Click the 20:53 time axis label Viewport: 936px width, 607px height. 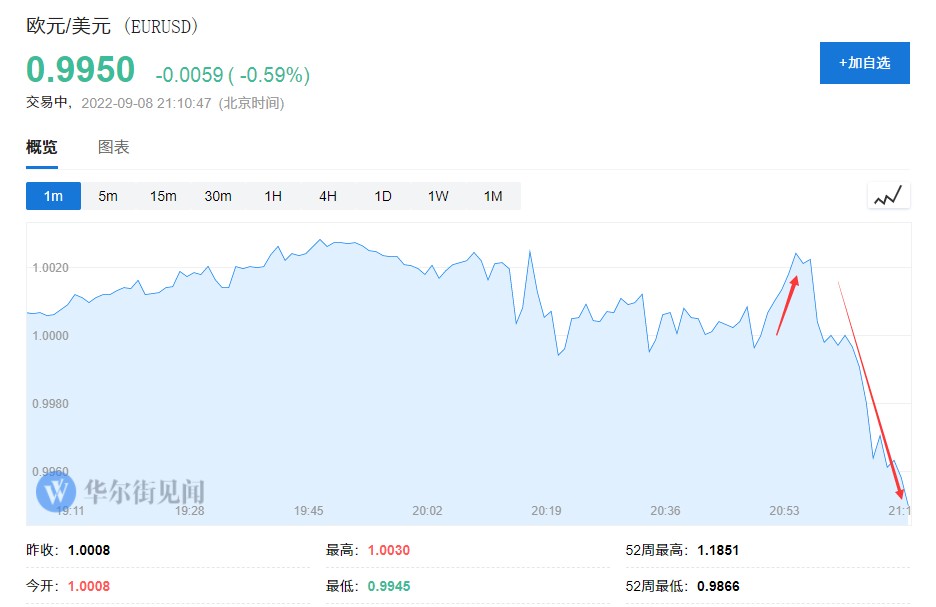coord(784,511)
